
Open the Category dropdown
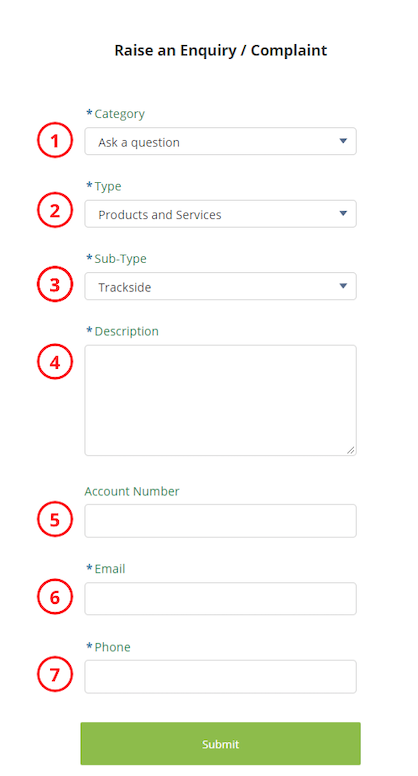point(220,142)
